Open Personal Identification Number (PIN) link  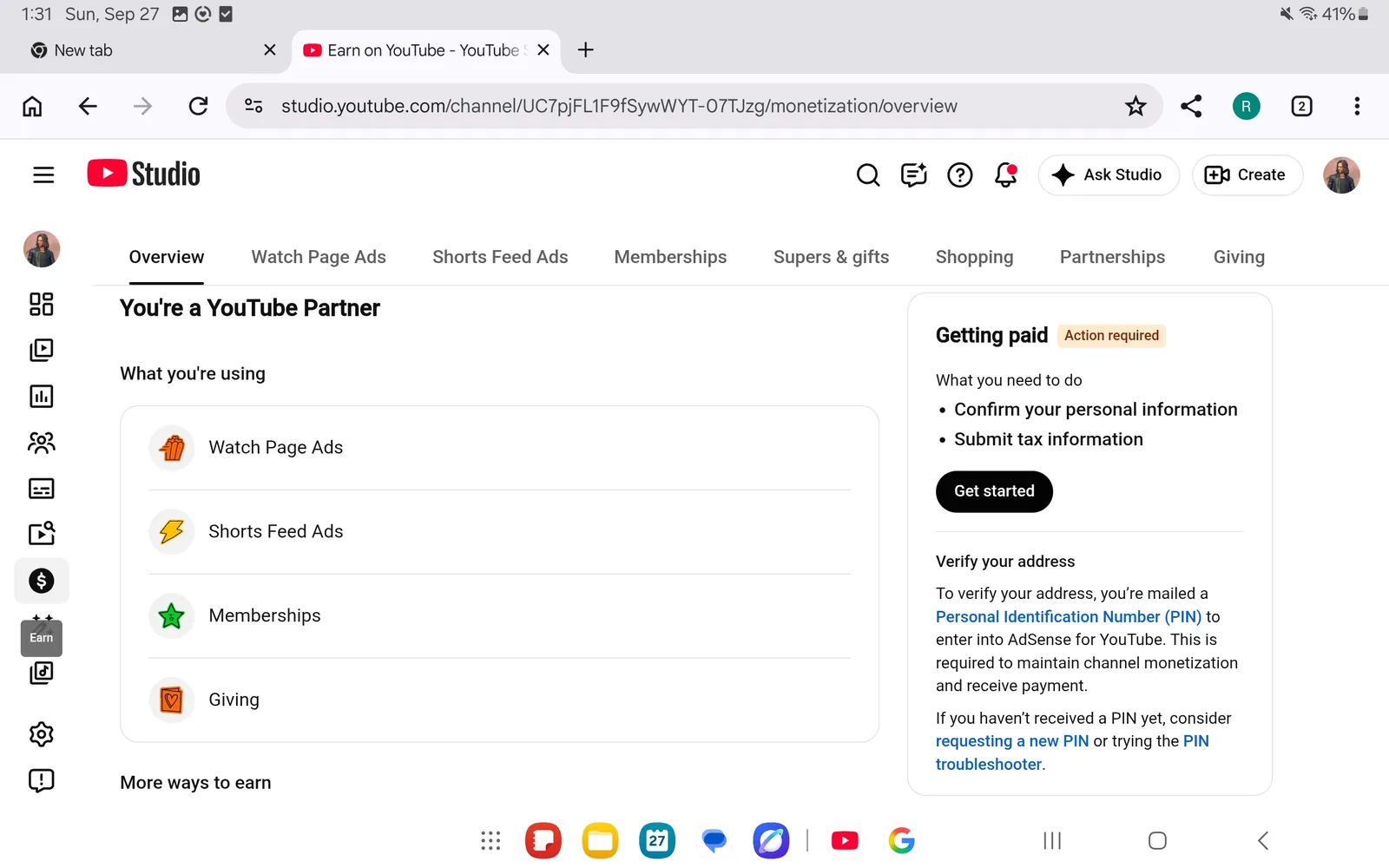[1069, 616]
